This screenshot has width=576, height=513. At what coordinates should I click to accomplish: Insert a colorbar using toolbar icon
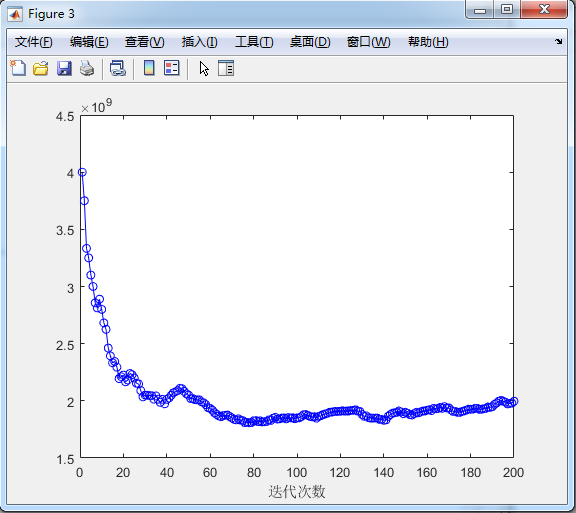coord(149,68)
